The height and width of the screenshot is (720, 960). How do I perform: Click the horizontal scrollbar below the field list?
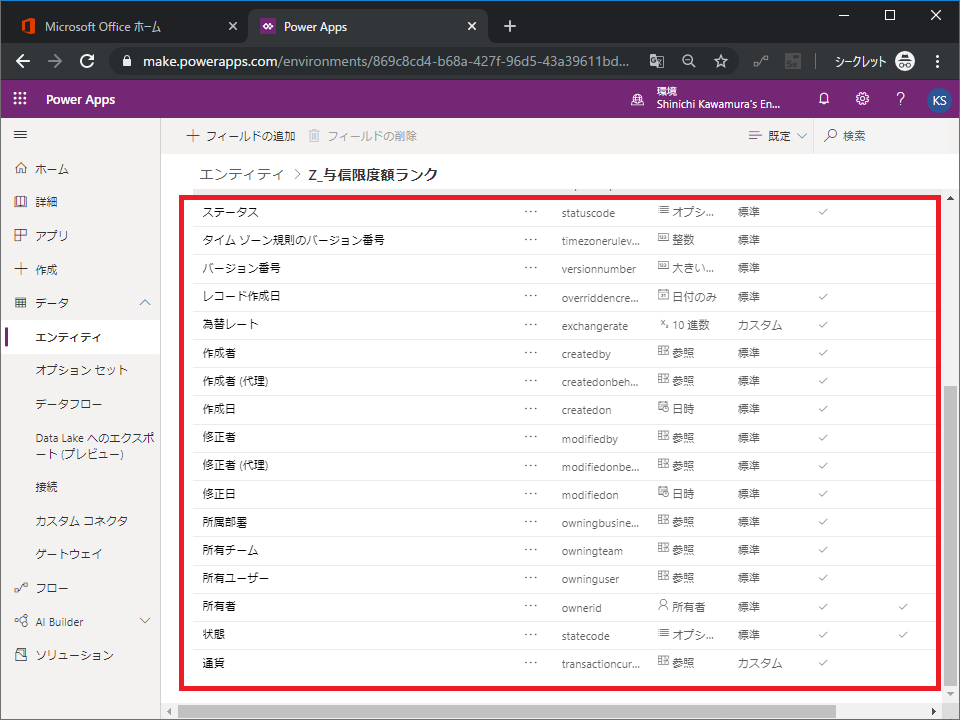pos(506,711)
